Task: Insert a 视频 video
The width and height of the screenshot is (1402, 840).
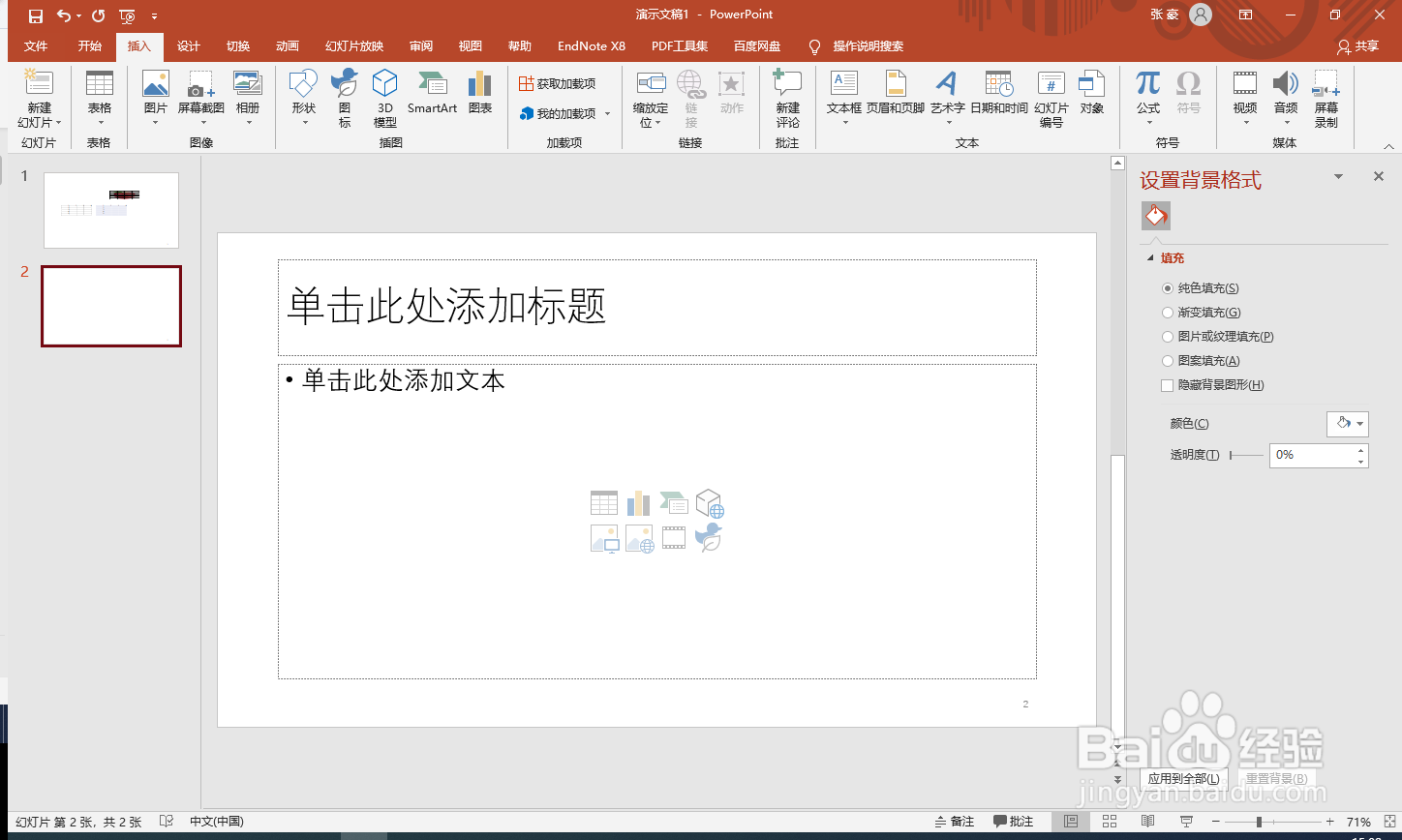Action: (x=1245, y=98)
